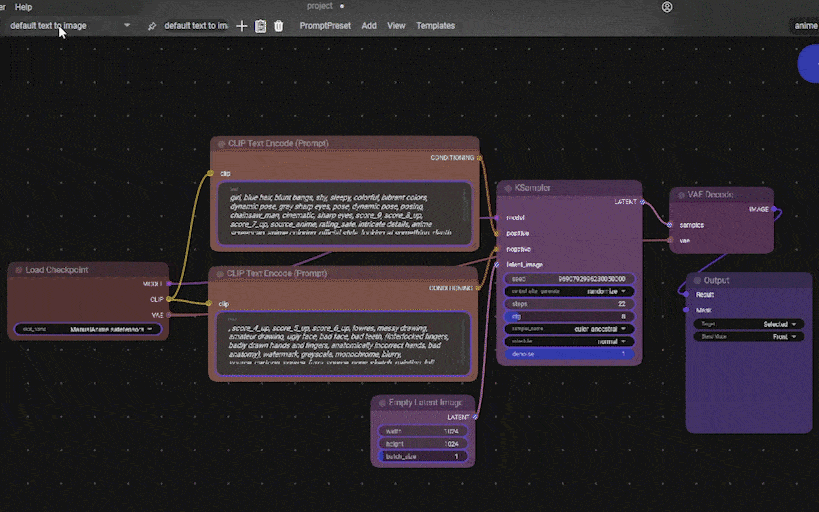Click the MODEL output socket on Load Checkpoint
This screenshot has height=512, width=819.
169,284
